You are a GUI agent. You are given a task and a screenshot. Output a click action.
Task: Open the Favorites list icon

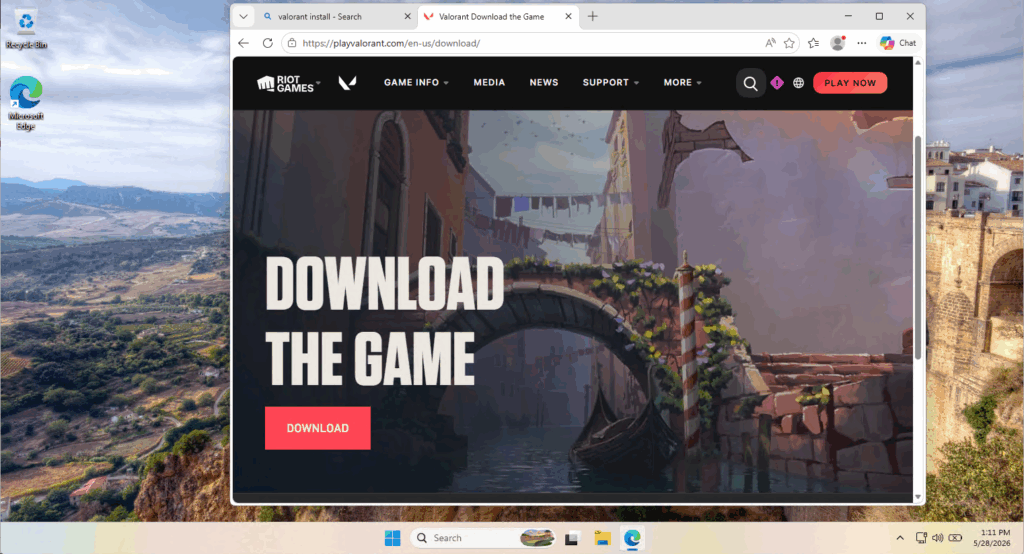(813, 43)
